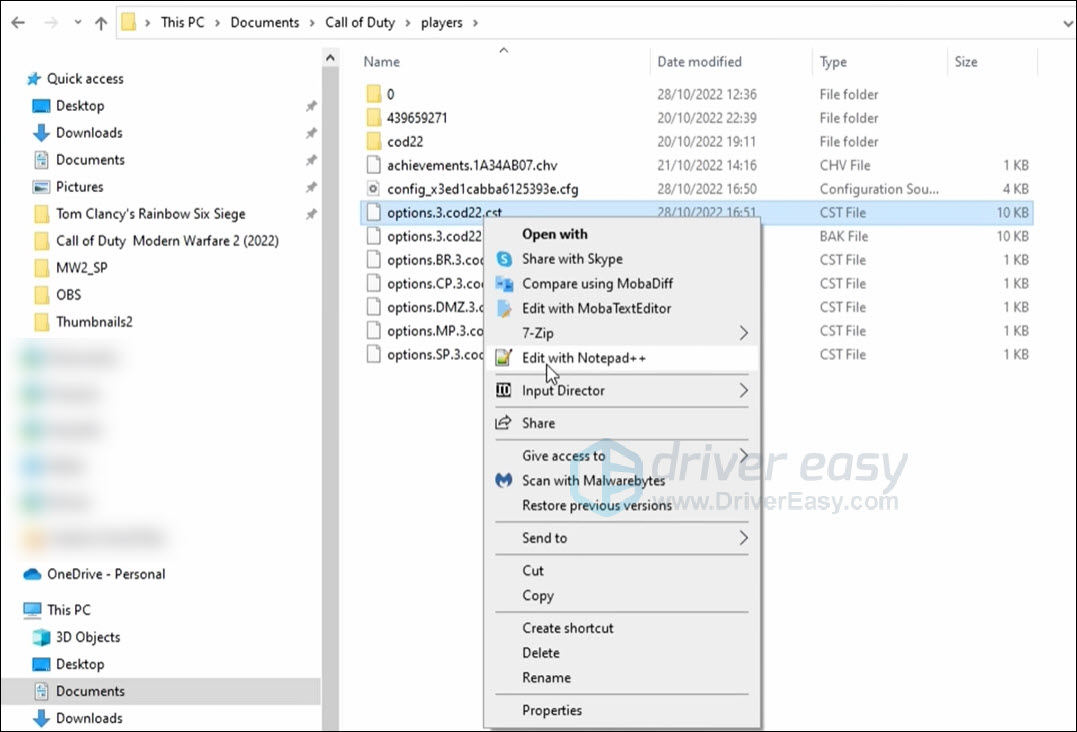Select Properties from the context menu
This screenshot has width=1077, height=732.
[551, 711]
